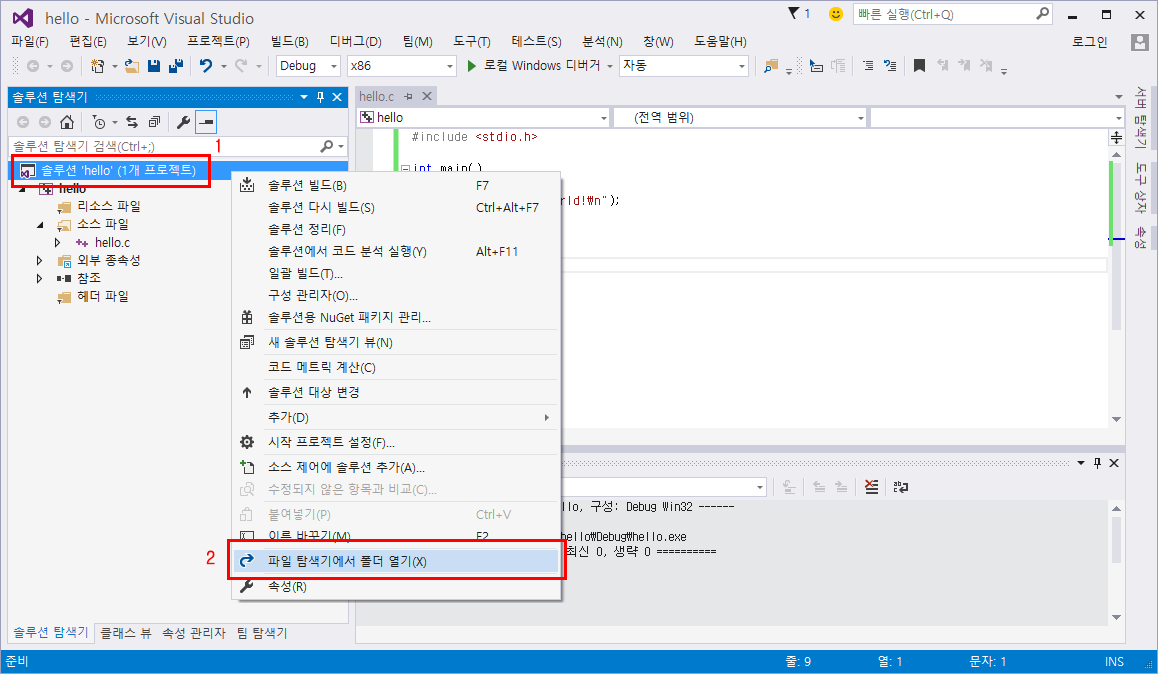Expand the 외부 종속성 node
The width and height of the screenshot is (1158, 674).
point(40,261)
